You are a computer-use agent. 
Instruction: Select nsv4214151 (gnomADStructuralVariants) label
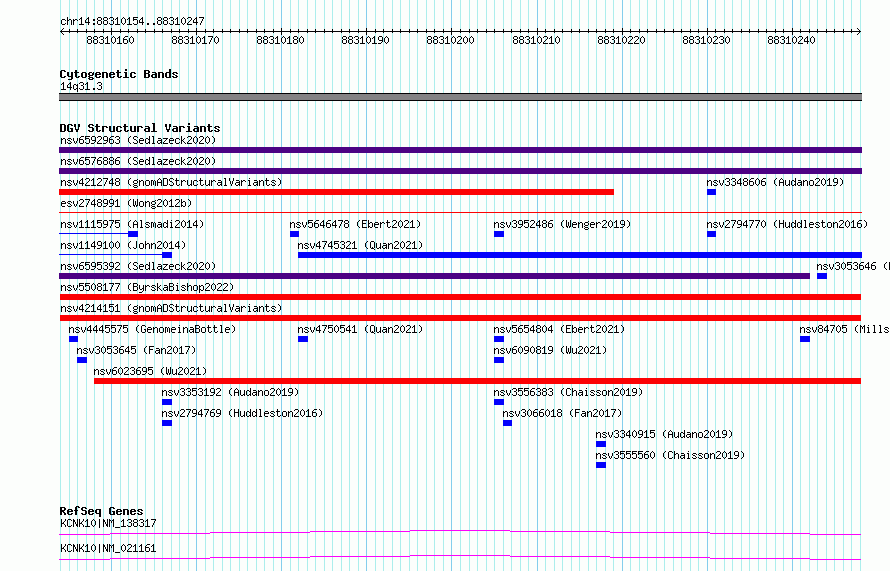pos(171,308)
